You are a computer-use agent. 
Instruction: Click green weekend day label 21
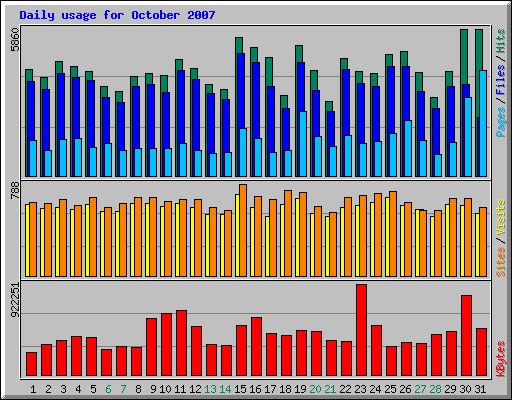tap(330, 389)
